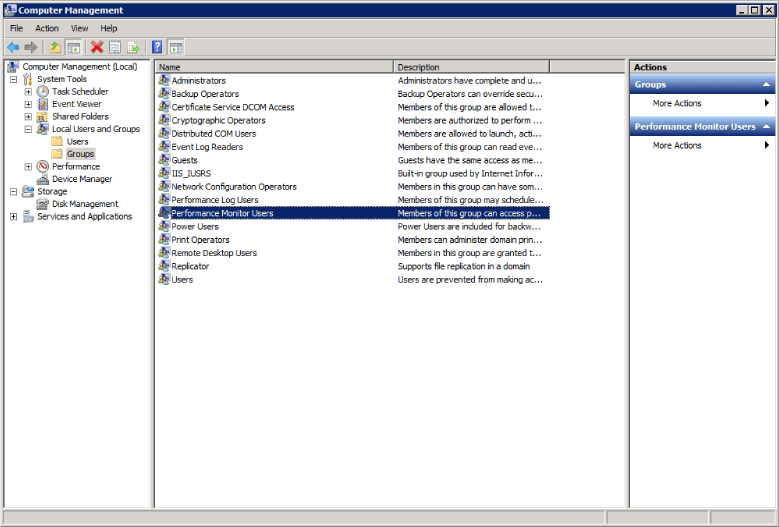
Task: Open the blue Help question mark icon
Action: 157,48
